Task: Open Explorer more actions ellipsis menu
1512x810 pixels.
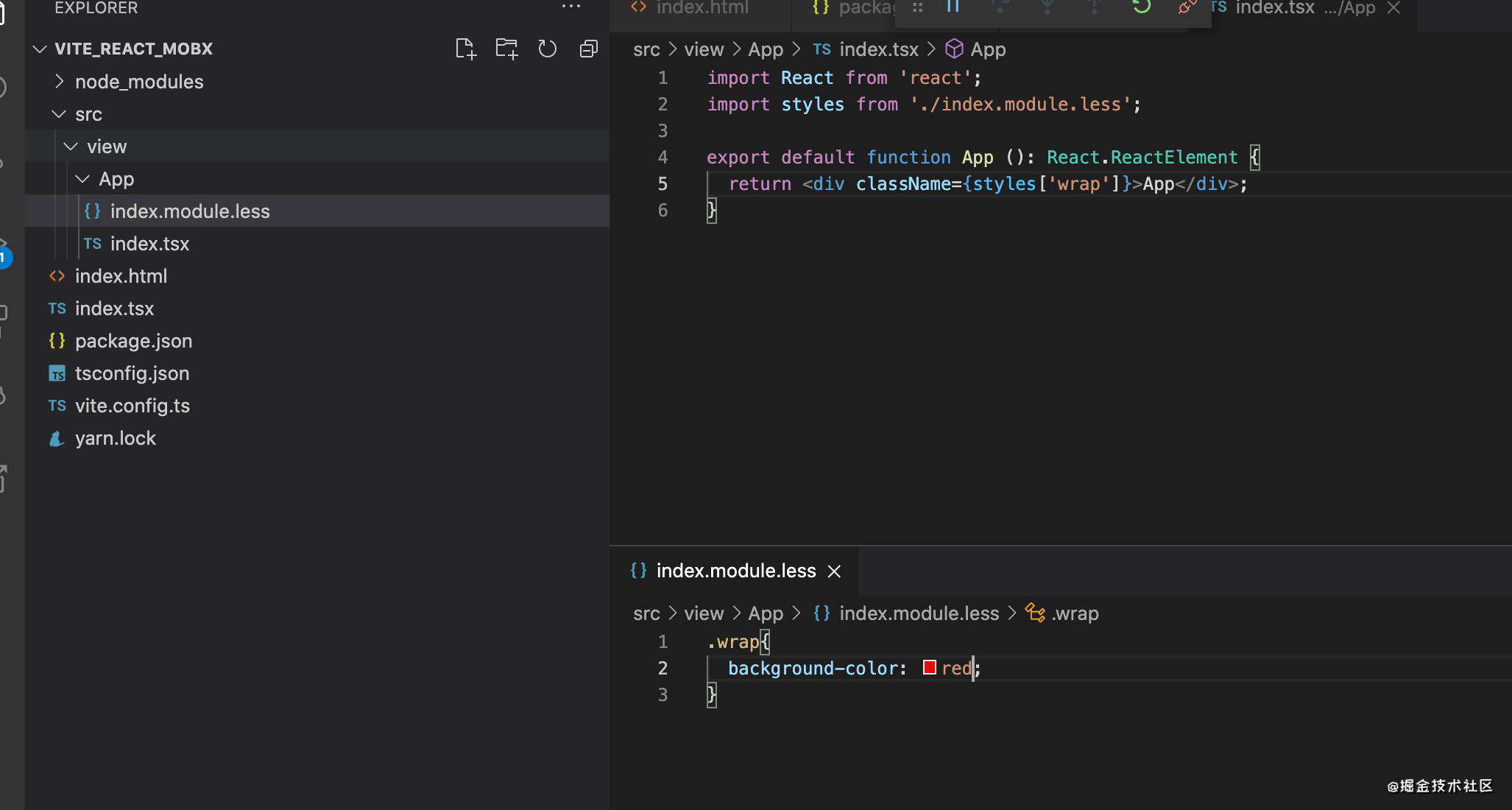Action: (571, 7)
